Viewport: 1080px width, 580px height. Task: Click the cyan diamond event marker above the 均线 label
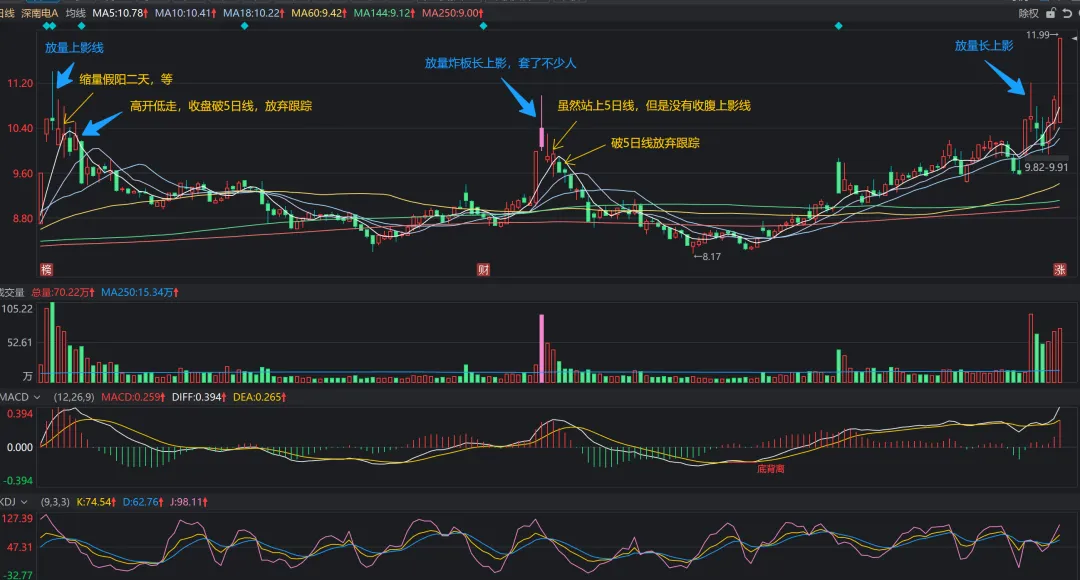pos(81,26)
